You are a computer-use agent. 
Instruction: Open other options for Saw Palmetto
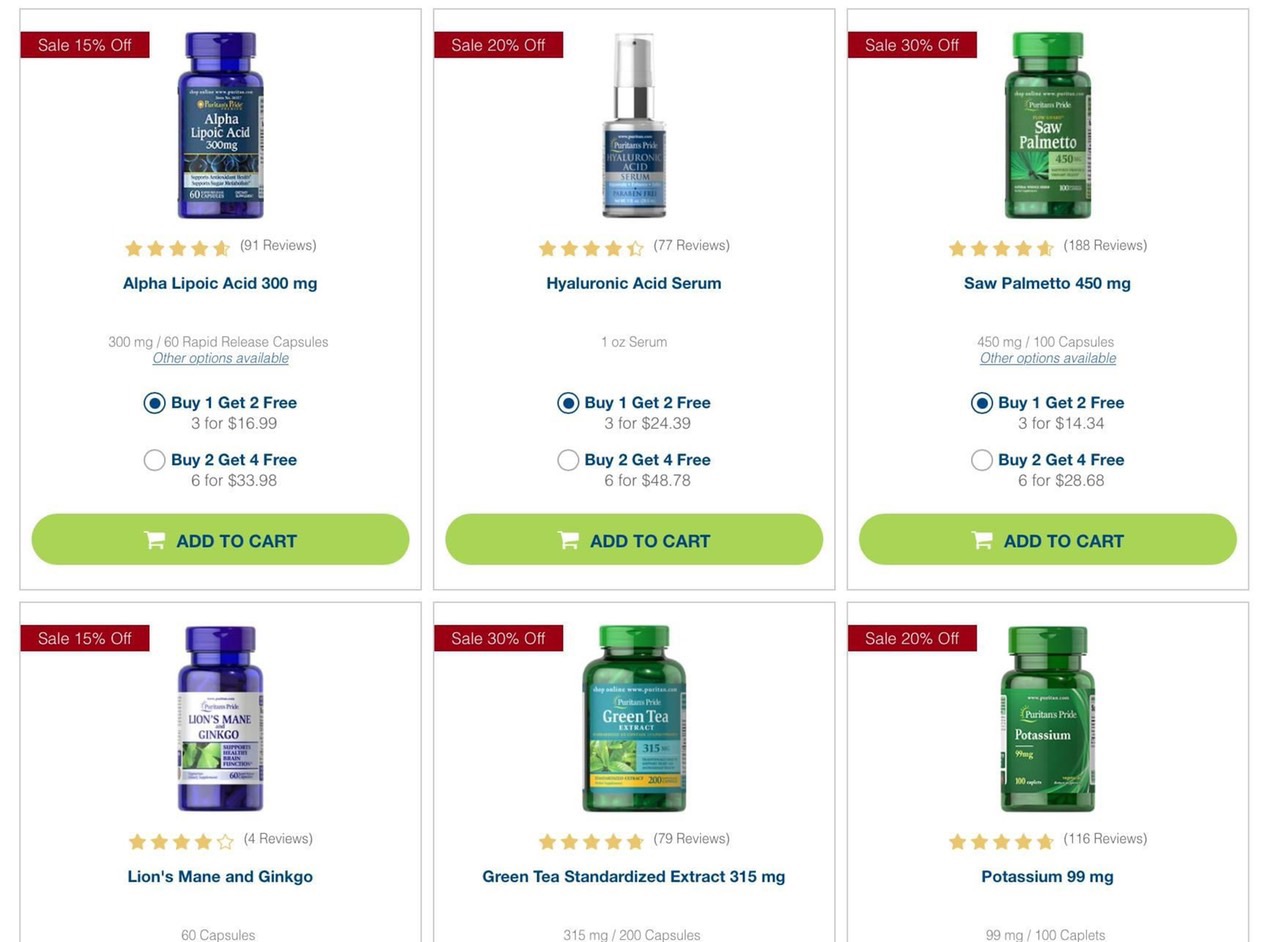click(x=1048, y=358)
